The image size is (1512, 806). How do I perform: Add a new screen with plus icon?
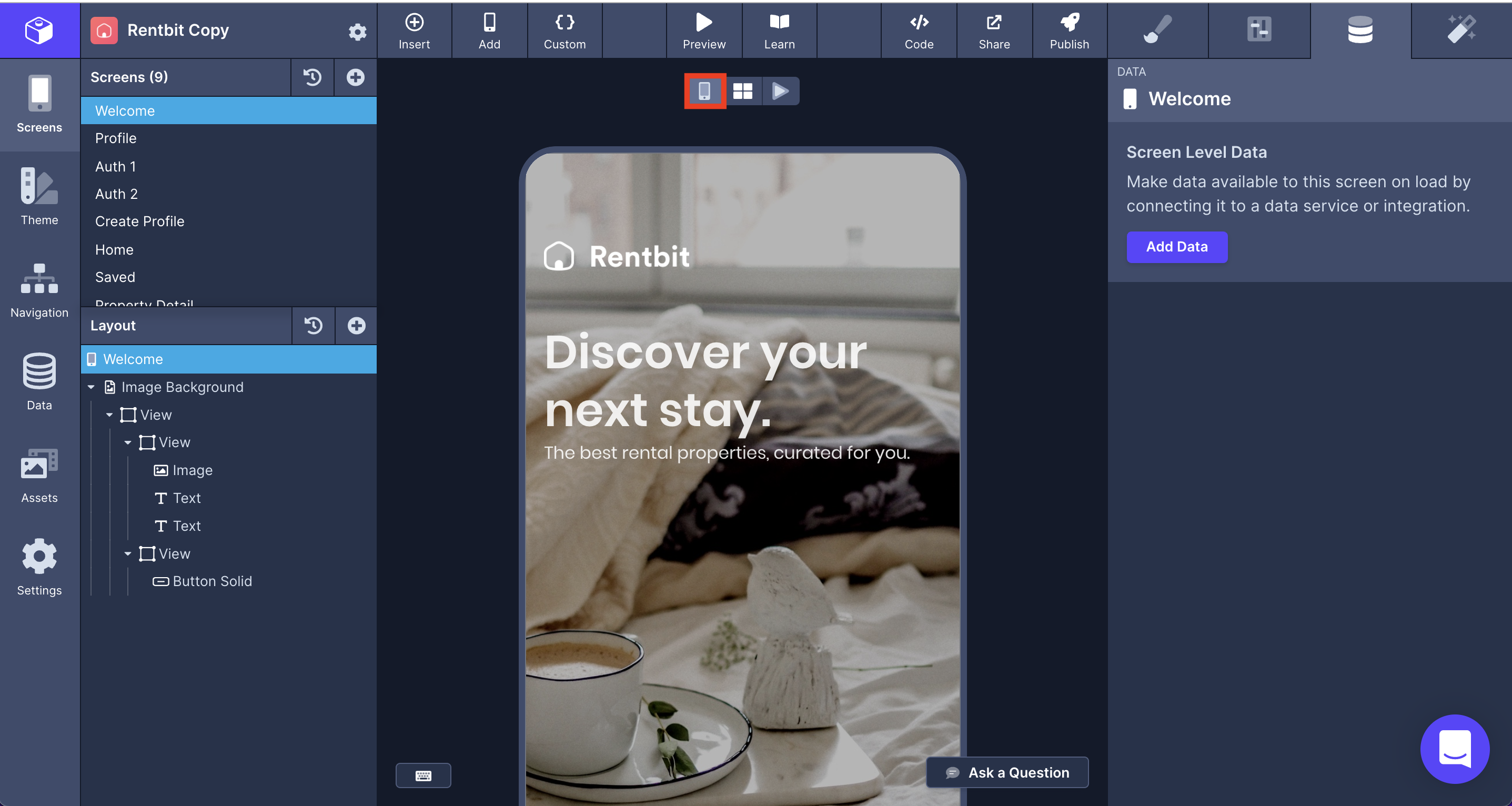tap(355, 77)
